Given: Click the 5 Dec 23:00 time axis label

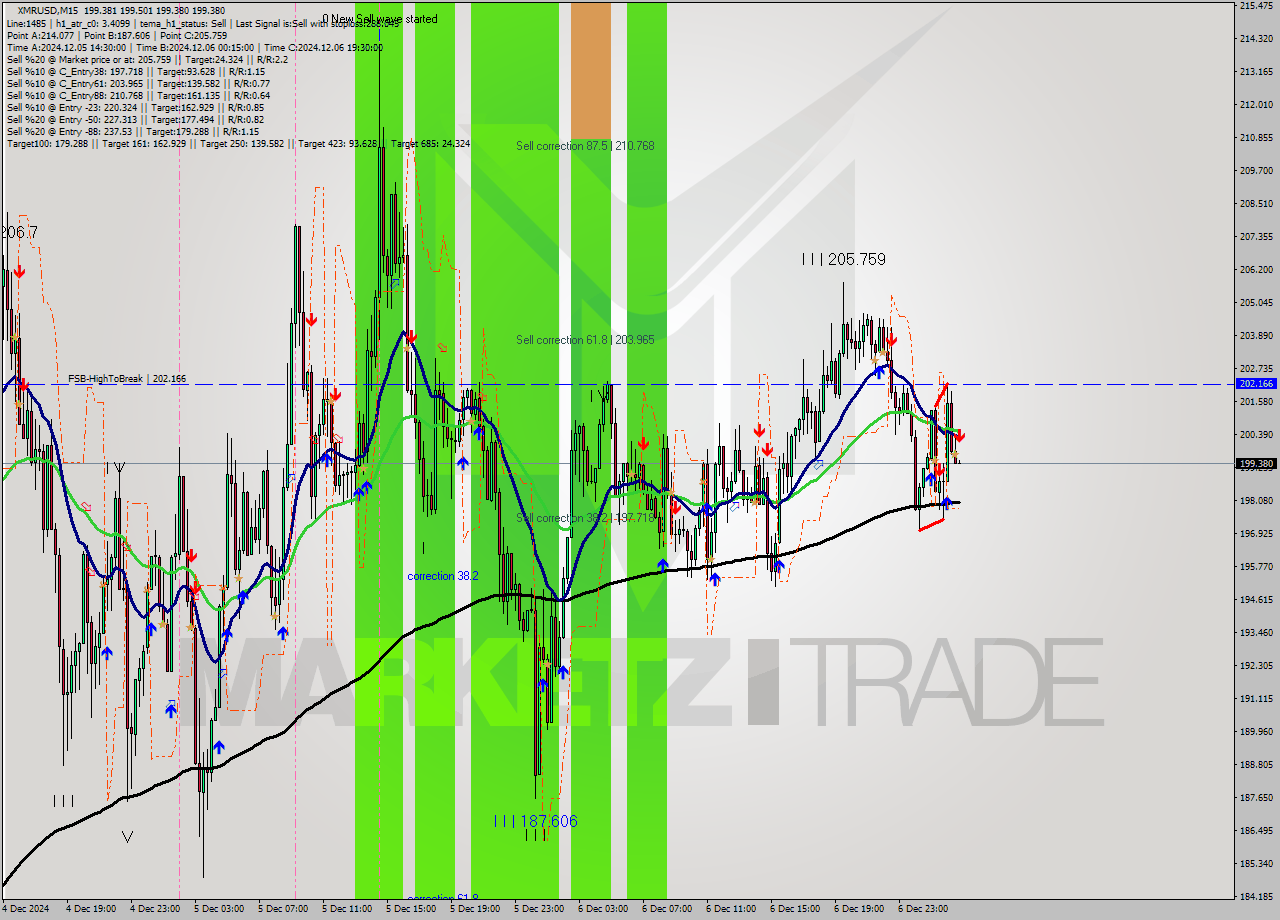Looking at the screenshot, I should pos(539,909).
